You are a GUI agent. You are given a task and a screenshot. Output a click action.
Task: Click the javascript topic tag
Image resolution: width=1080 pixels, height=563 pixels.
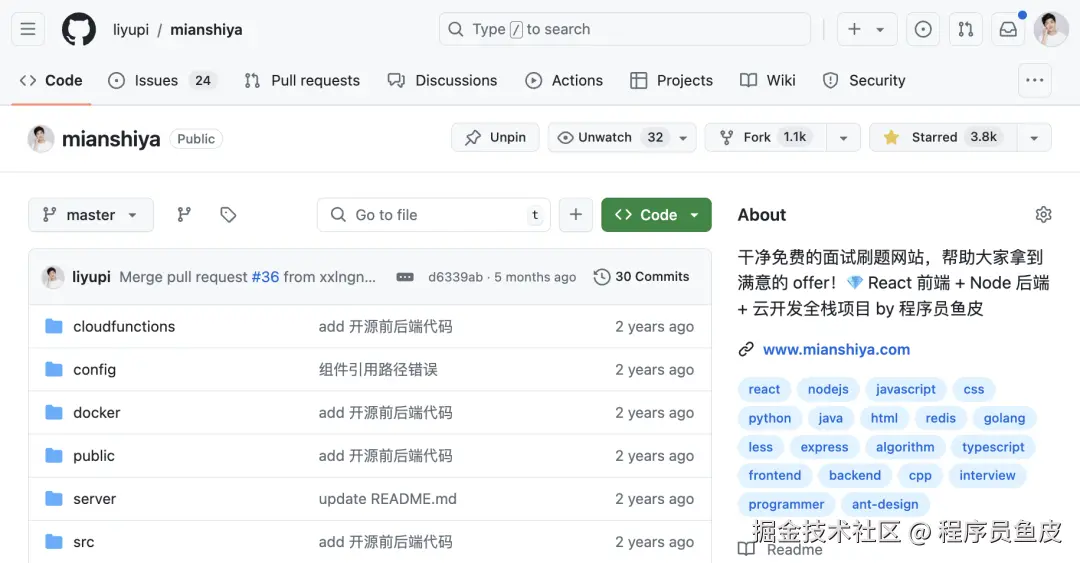click(906, 389)
